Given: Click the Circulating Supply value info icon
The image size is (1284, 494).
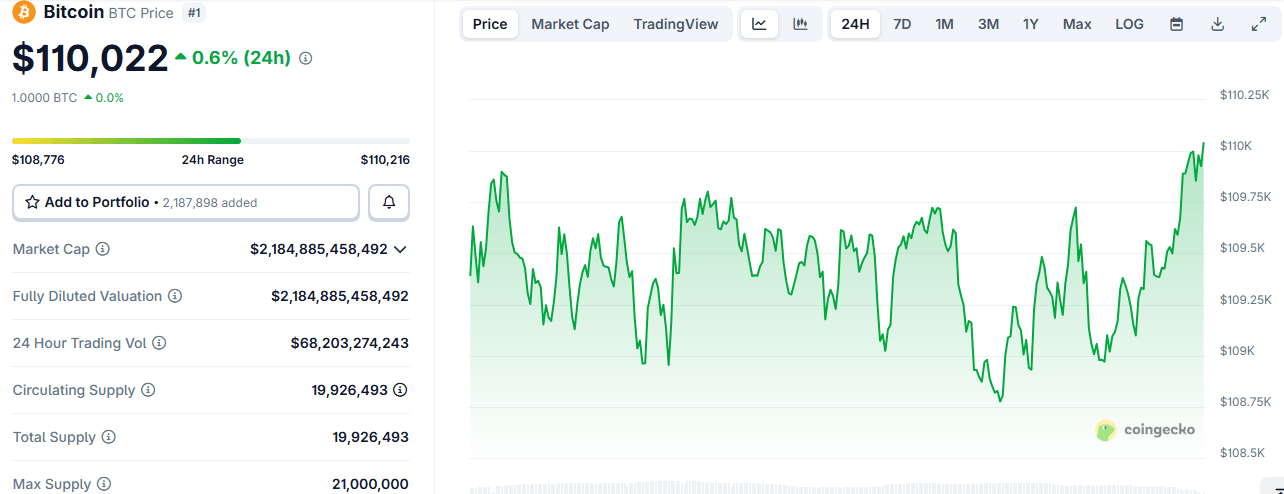Looking at the screenshot, I should (x=400, y=390).
